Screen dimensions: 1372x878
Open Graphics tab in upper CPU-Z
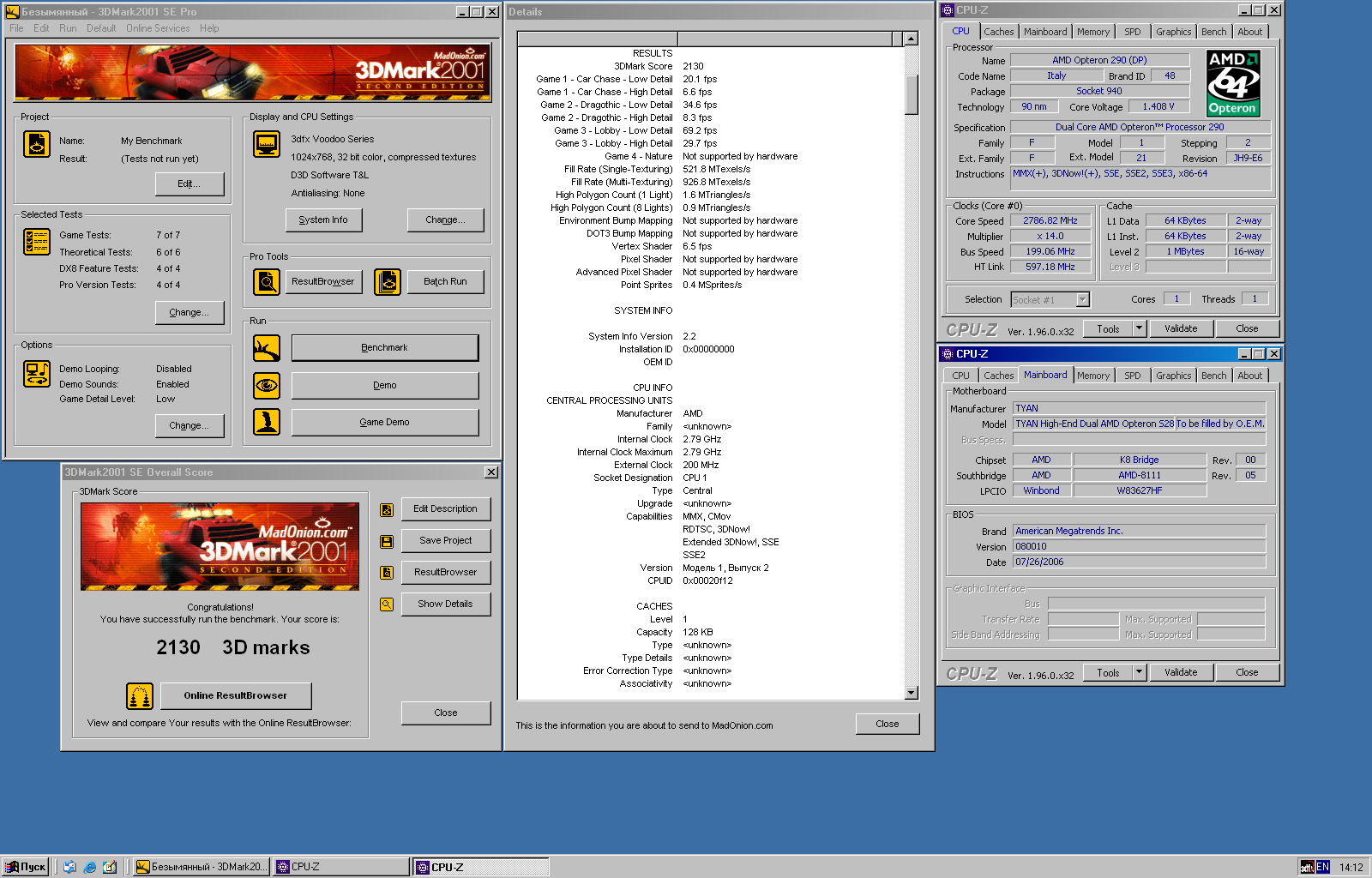[x=1173, y=32]
